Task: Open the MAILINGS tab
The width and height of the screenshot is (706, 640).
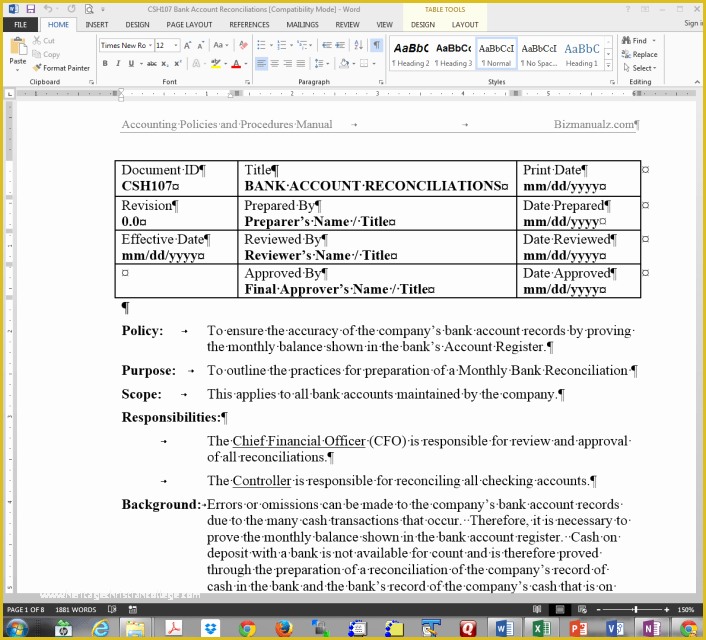Action: coord(302,25)
